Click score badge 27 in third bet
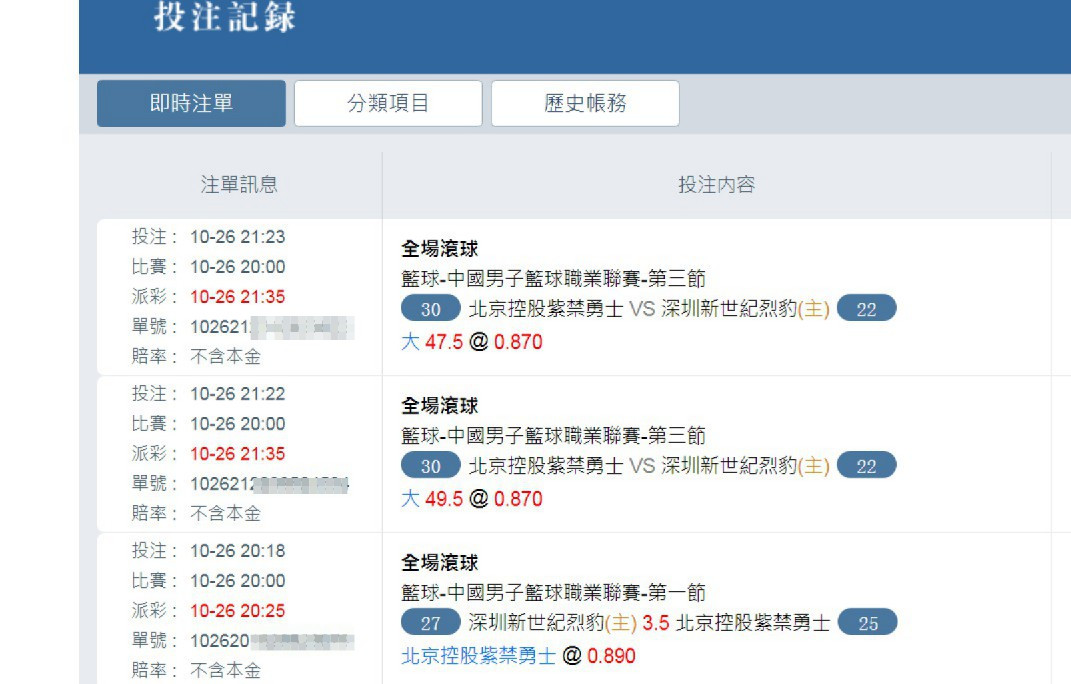The height and width of the screenshot is (684, 1071). coord(431,623)
